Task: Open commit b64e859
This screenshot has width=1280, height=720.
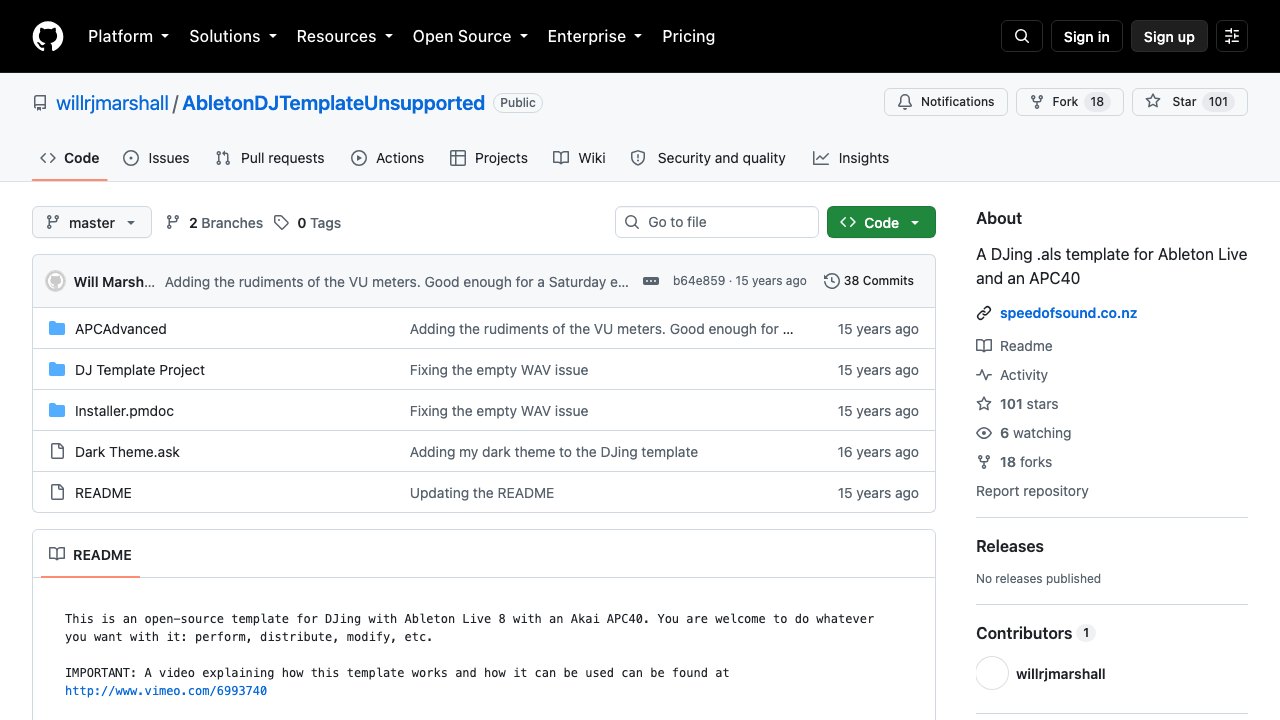Action: 699,281
